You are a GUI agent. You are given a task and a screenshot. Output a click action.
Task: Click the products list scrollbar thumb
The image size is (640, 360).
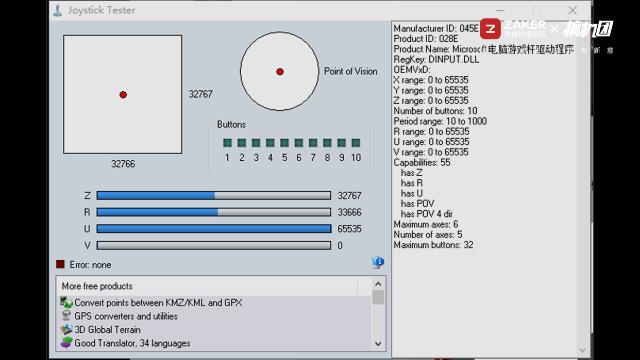coord(378,297)
